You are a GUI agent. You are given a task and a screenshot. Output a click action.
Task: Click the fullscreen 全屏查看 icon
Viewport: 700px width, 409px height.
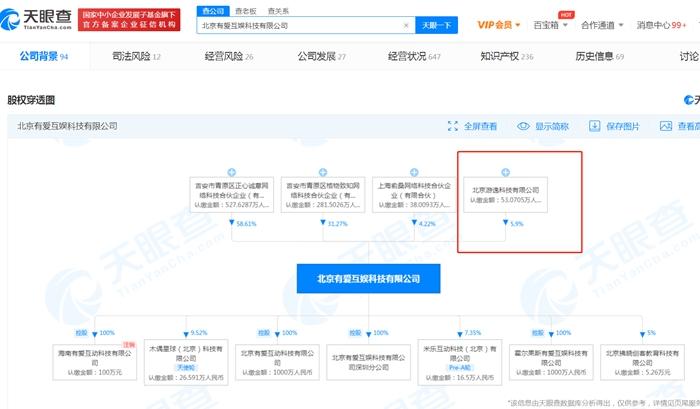click(x=453, y=126)
